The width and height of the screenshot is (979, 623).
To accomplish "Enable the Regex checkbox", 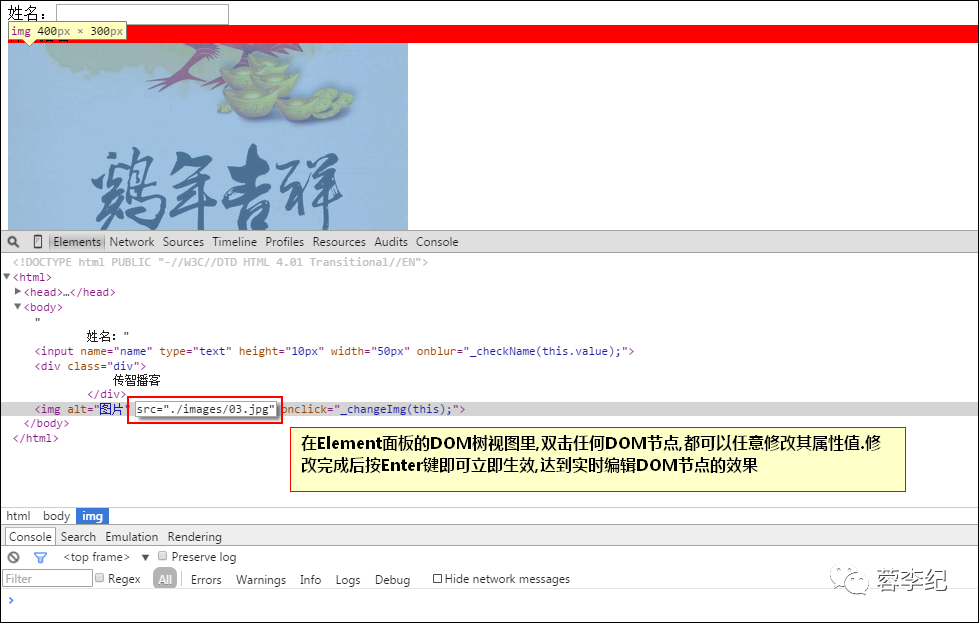I will click(99, 578).
